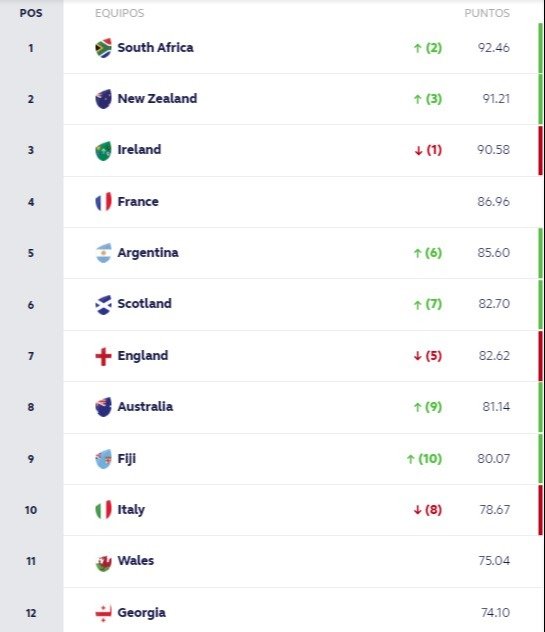Viewport: 545px width, 632px height.
Task: Click the red down arrow for Ireland
Action: [418, 150]
